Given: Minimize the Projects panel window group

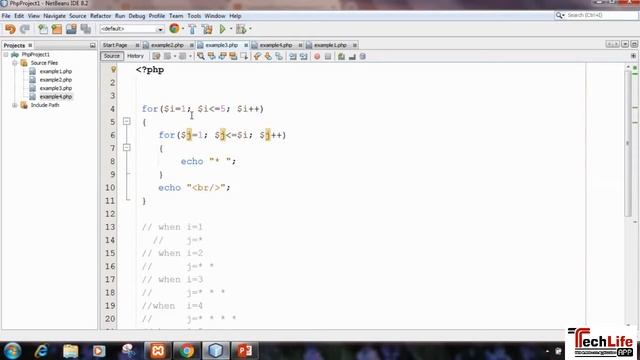Looking at the screenshot, I should pos(93,45).
